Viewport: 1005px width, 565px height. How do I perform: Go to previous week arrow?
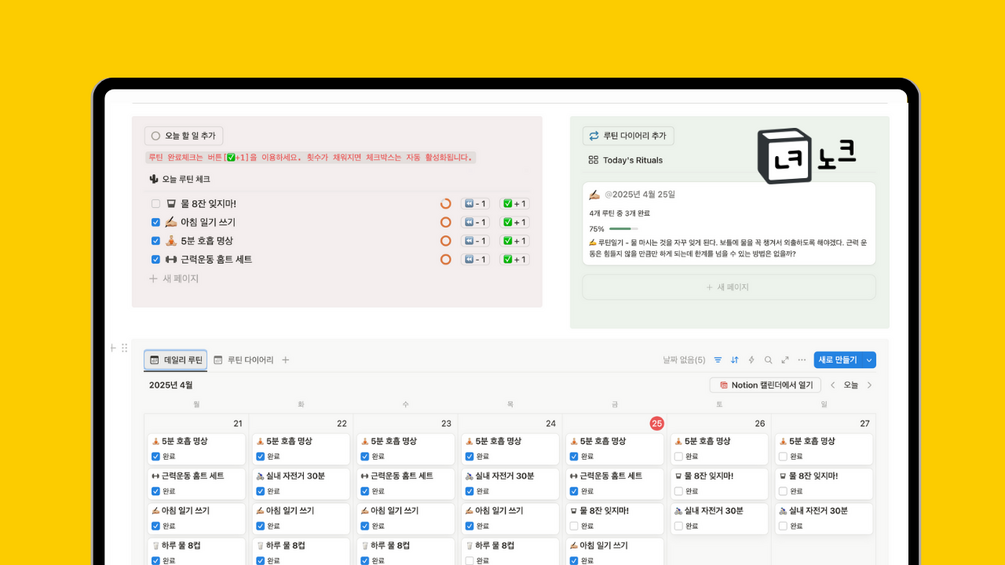click(833, 385)
